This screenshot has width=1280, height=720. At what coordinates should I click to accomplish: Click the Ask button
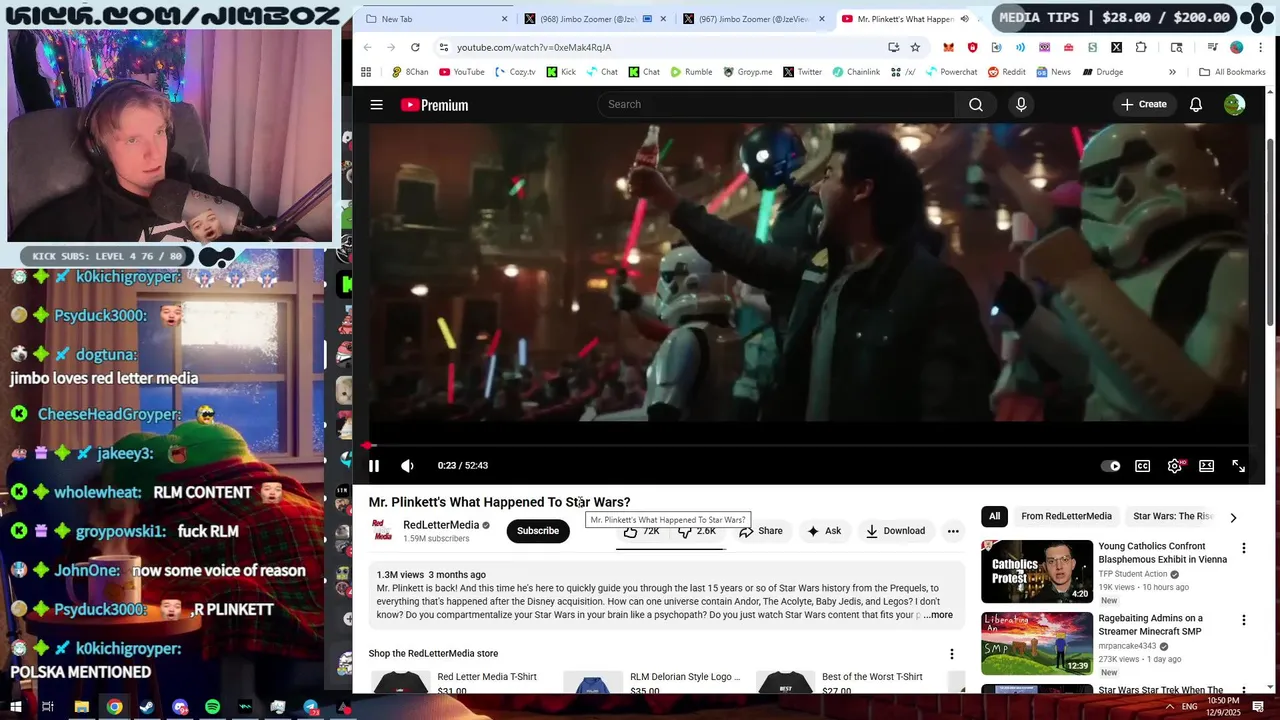click(x=824, y=531)
